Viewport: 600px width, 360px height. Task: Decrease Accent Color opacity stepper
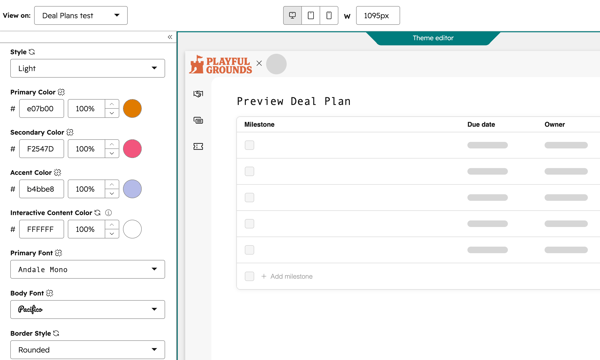112,193
